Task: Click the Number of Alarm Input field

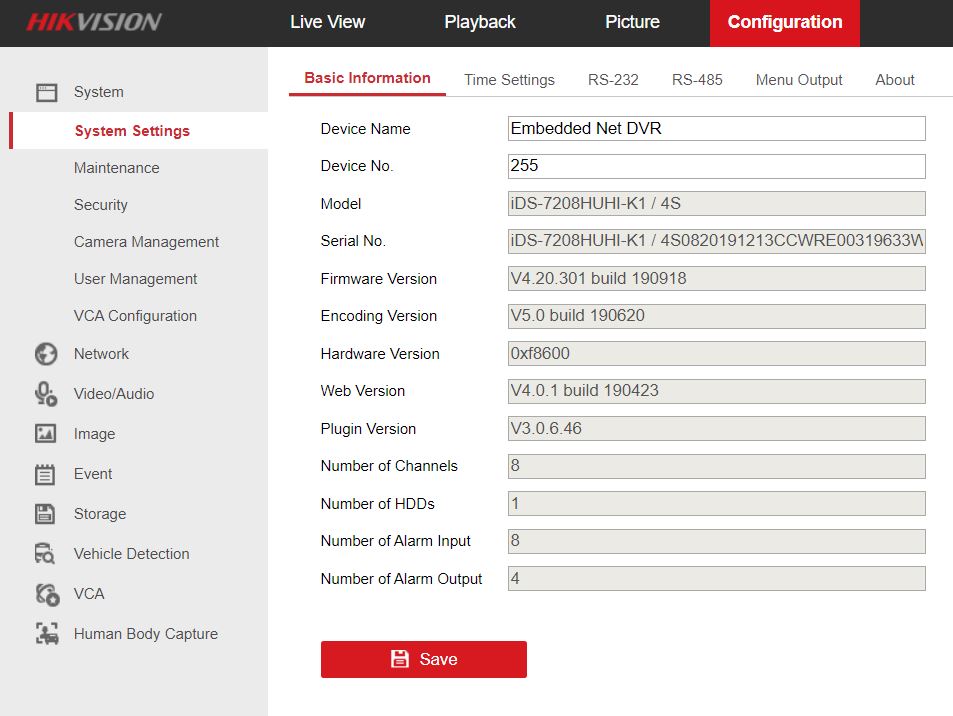Action: 717,541
